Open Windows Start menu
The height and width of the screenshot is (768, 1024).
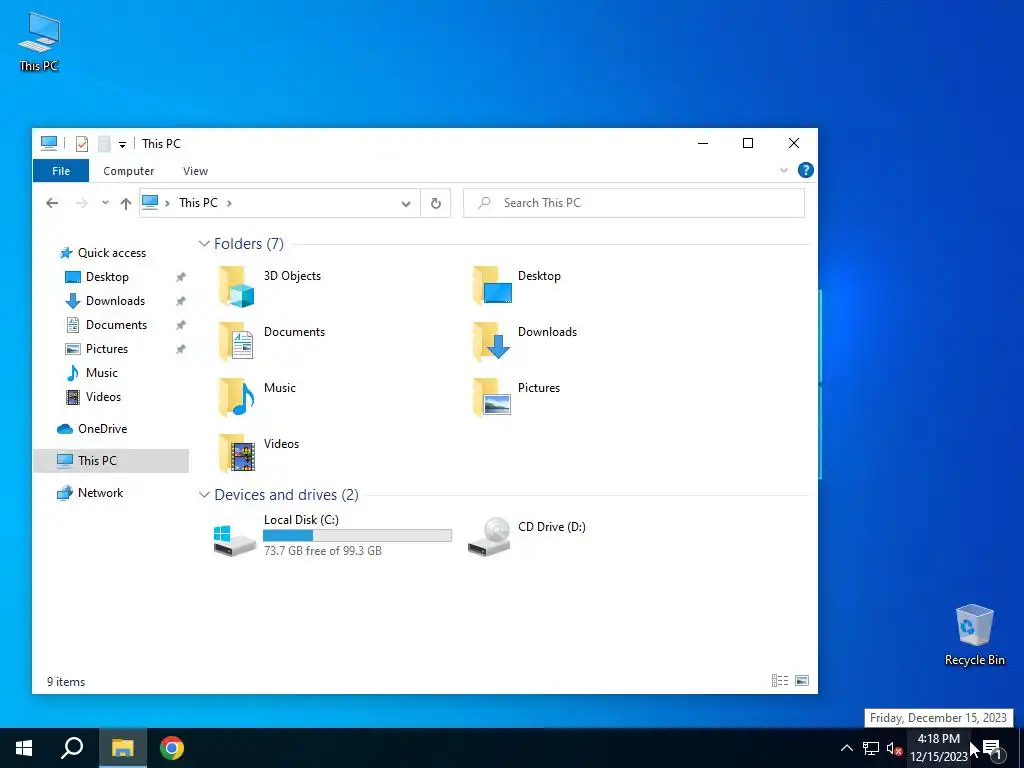pyautogui.click(x=24, y=748)
